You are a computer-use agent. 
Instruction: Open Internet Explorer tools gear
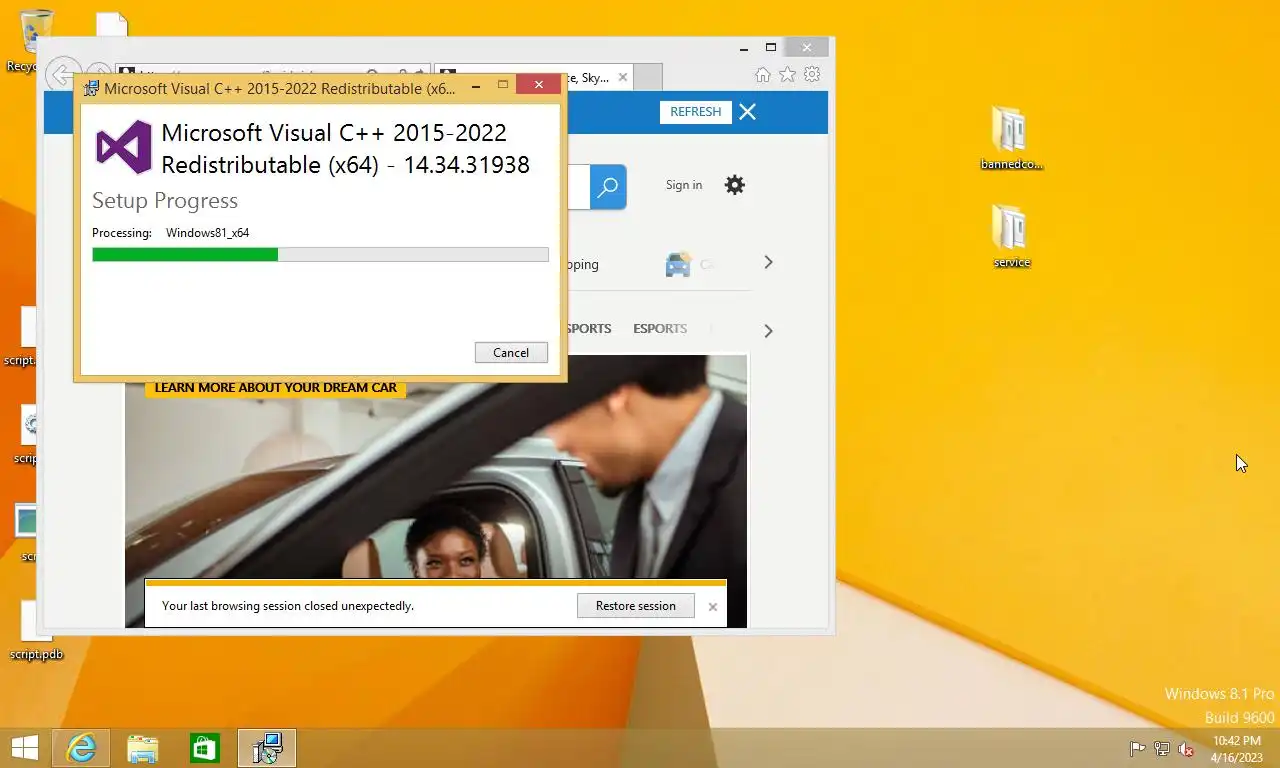(x=812, y=75)
